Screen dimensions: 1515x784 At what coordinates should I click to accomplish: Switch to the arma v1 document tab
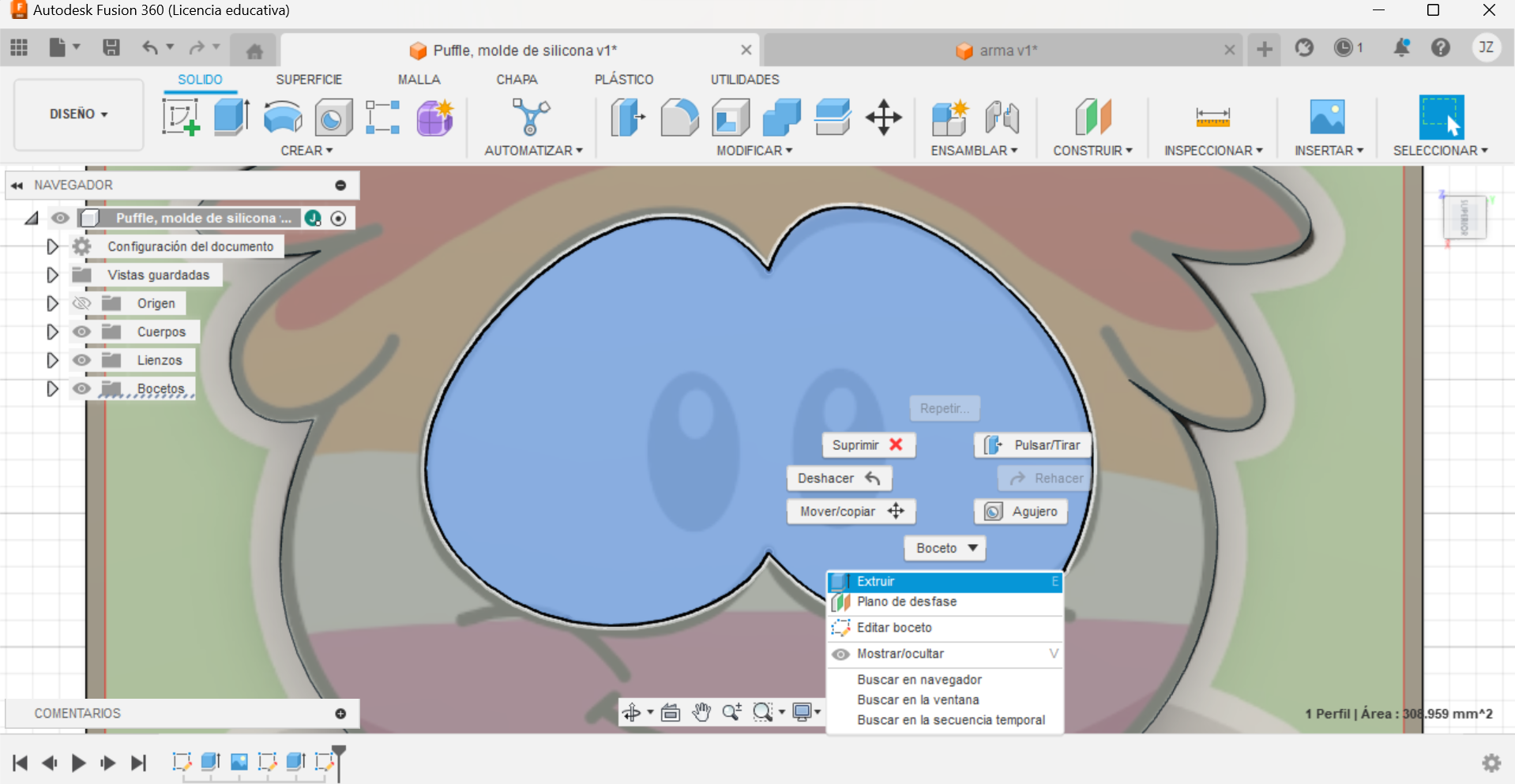pyautogui.click(x=1002, y=51)
